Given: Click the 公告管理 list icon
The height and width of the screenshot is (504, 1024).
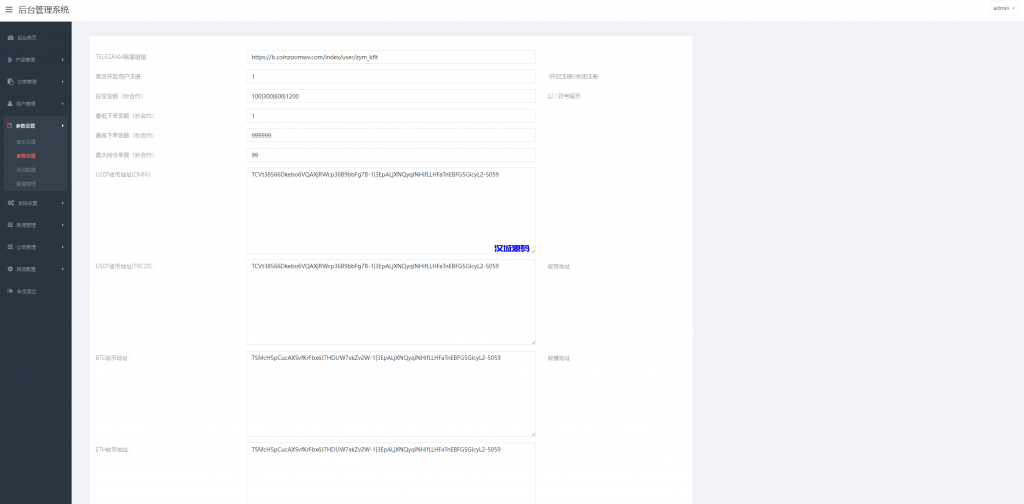Looking at the screenshot, I should (x=10, y=246).
